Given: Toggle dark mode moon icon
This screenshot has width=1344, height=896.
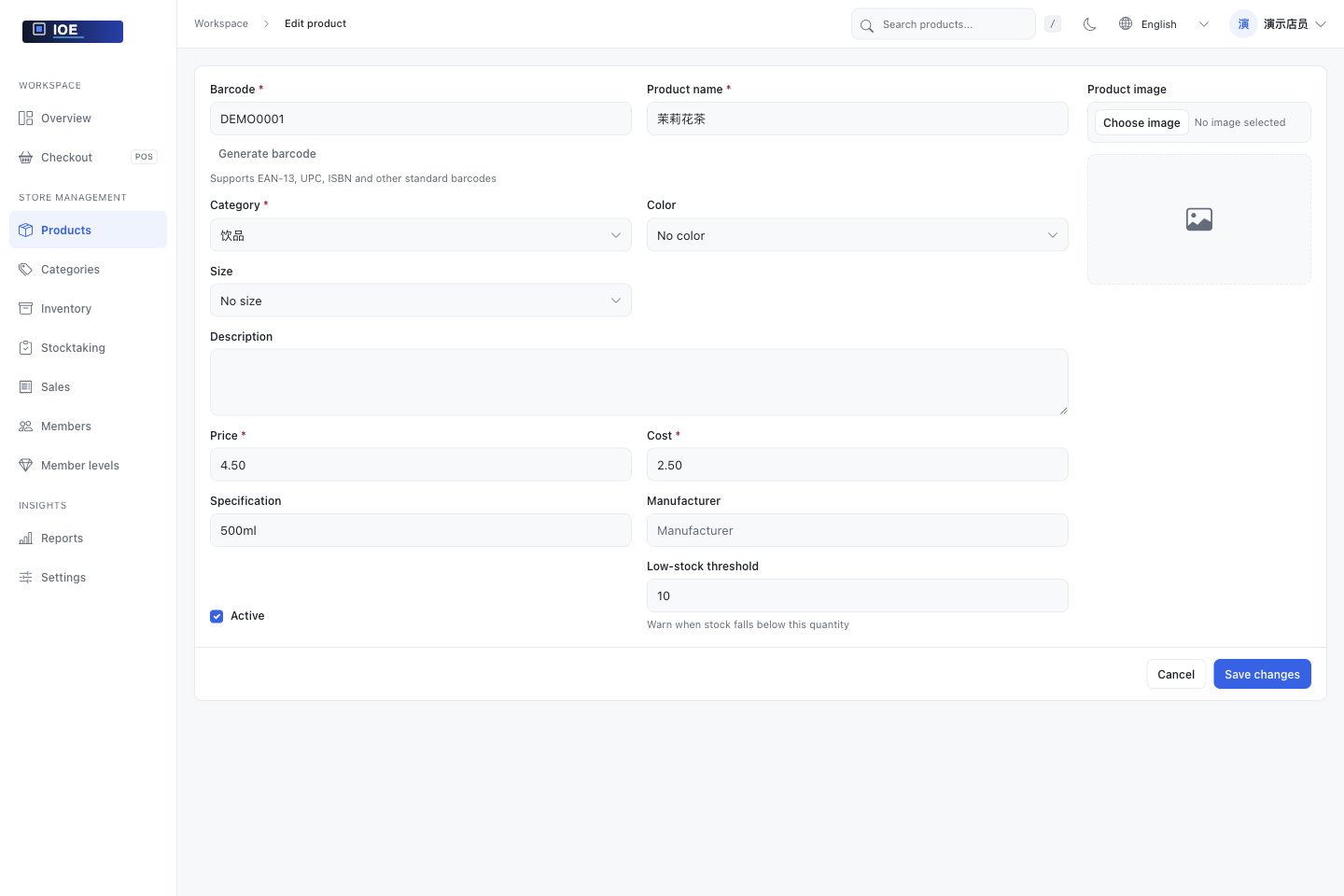Looking at the screenshot, I should 1089,24.
